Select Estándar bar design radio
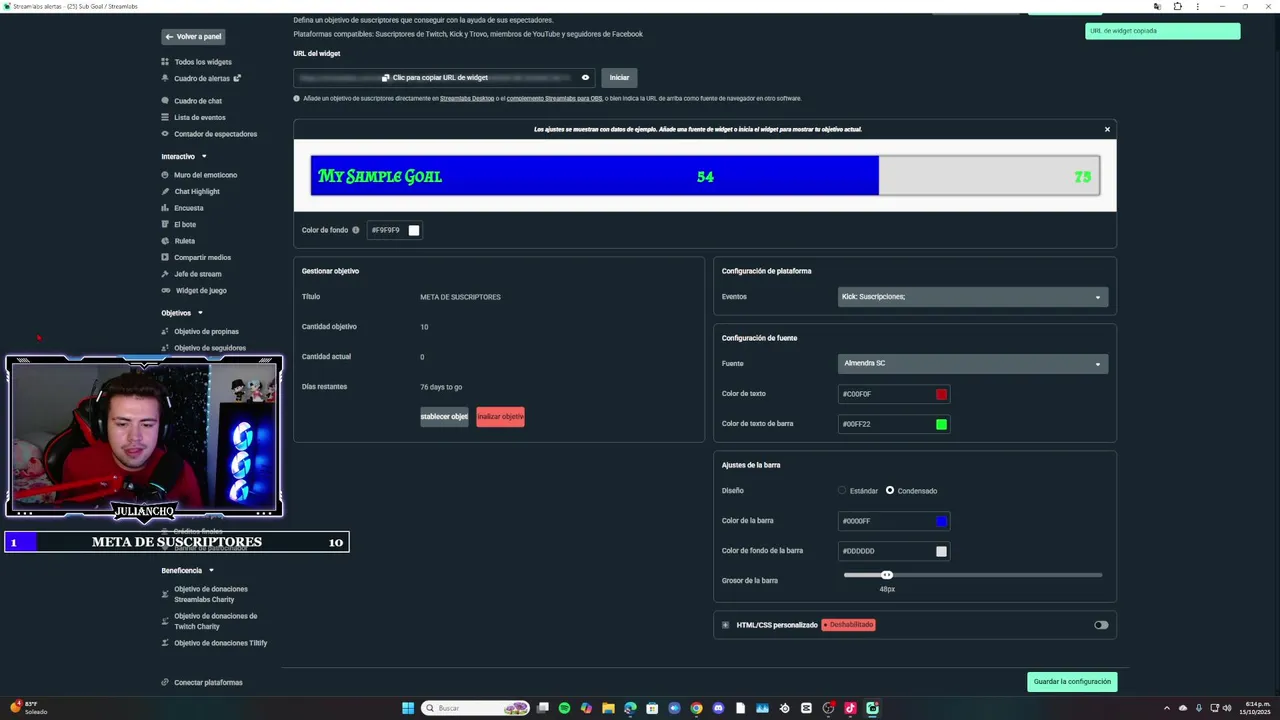Screen dimensions: 1280x720 point(842,491)
